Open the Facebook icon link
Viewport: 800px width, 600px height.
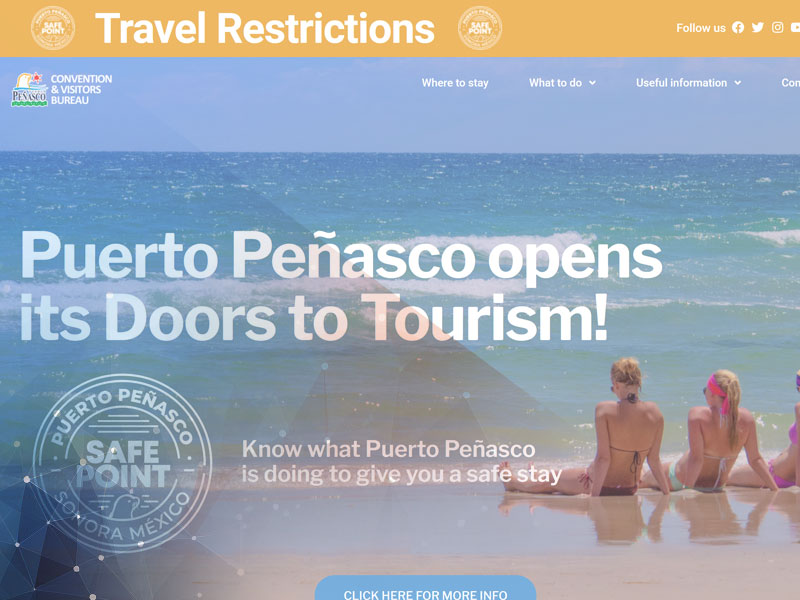coord(738,28)
